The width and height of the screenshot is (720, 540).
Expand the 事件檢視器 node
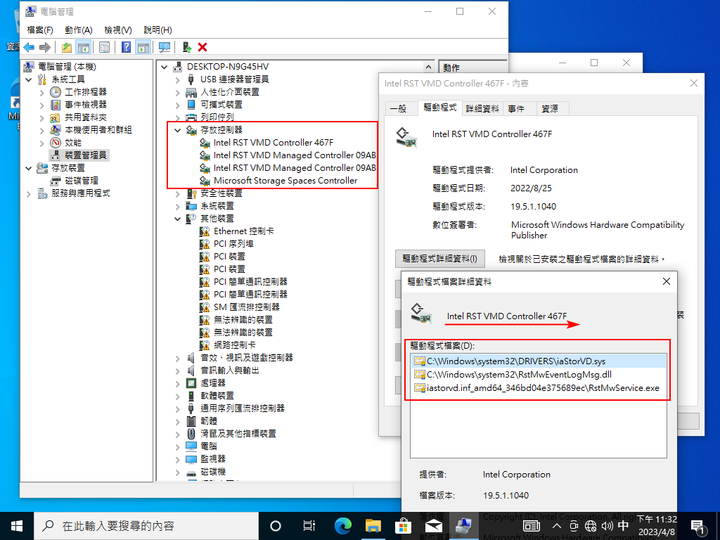(x=42, y=105)
